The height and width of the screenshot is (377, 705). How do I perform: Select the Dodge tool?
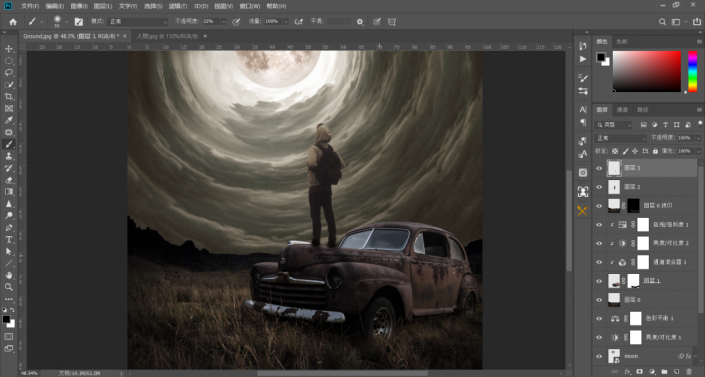point(9,215)
